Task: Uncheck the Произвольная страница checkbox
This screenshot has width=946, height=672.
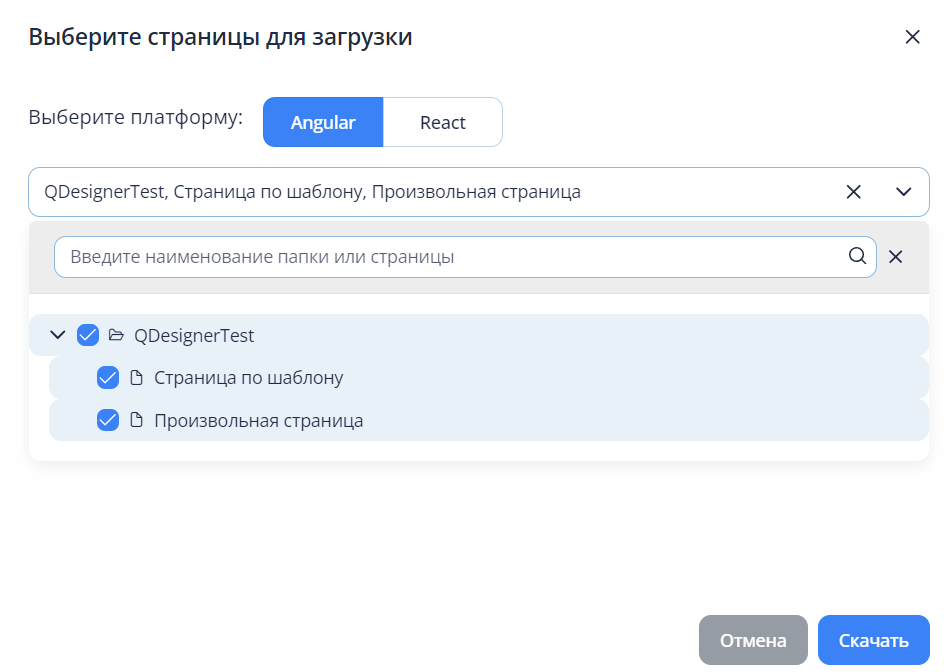Action: [x=107, y=420]
